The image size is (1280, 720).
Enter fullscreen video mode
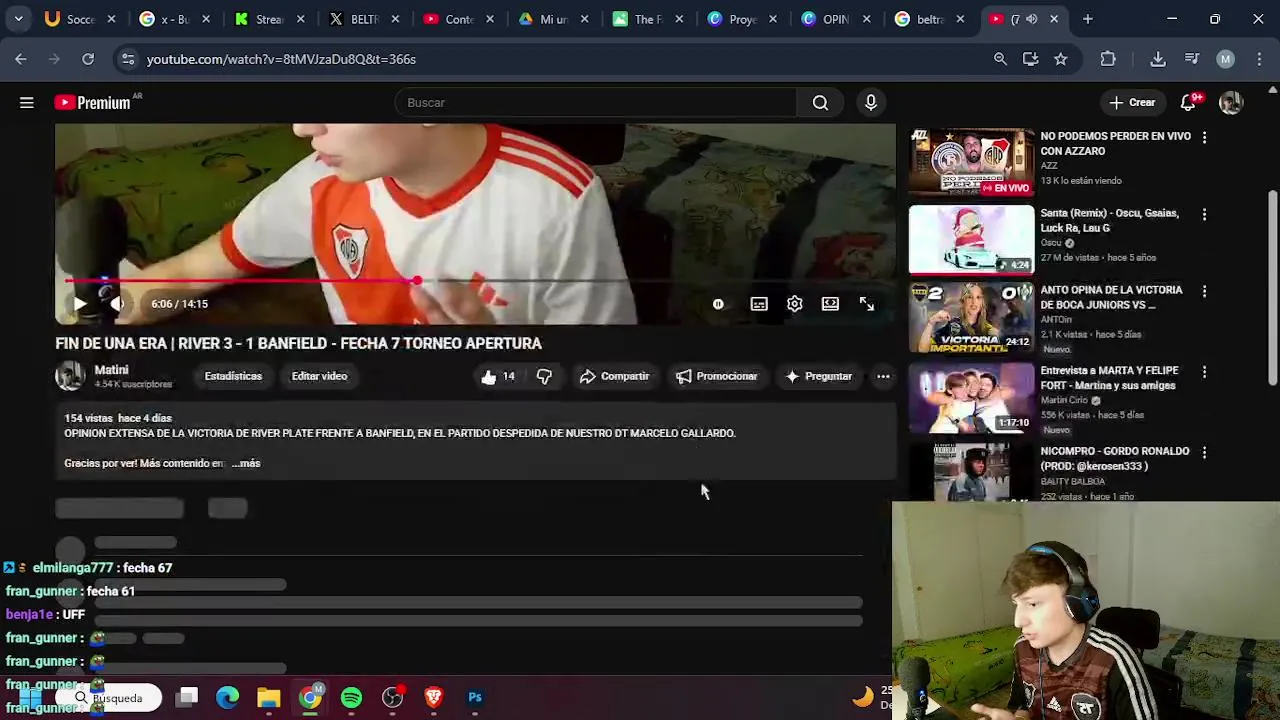pos(867,304)
